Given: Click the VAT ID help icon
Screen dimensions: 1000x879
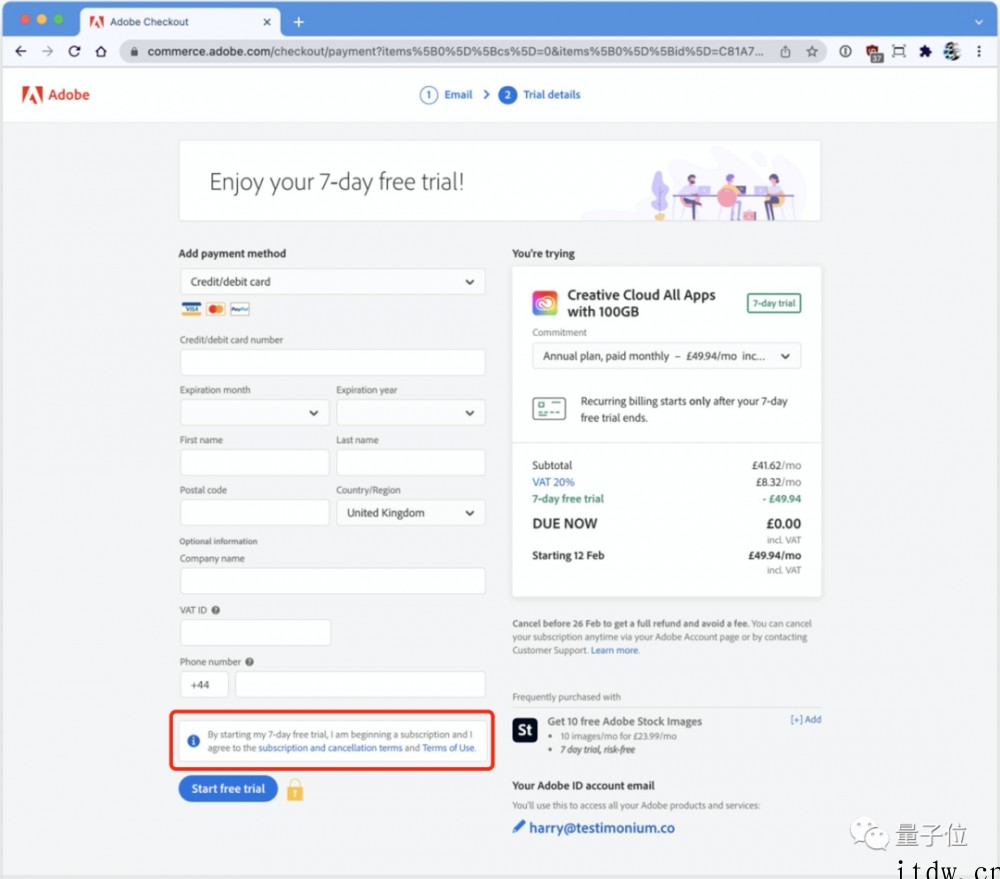Looking at the screenshot, I should click(216, 610).
